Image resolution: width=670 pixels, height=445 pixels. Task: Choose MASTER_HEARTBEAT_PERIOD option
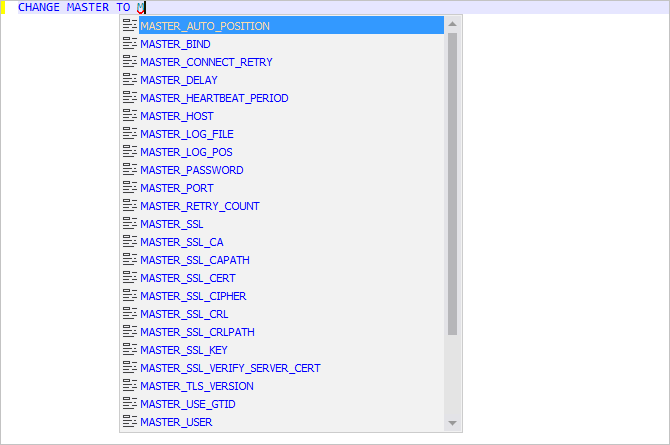coord(282,98)
